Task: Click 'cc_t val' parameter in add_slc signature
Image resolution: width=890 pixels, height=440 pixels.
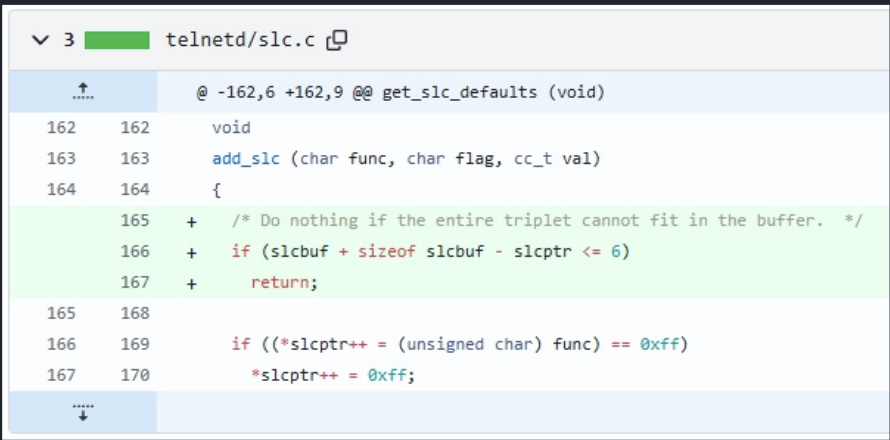Action: [x=553, y=159]
